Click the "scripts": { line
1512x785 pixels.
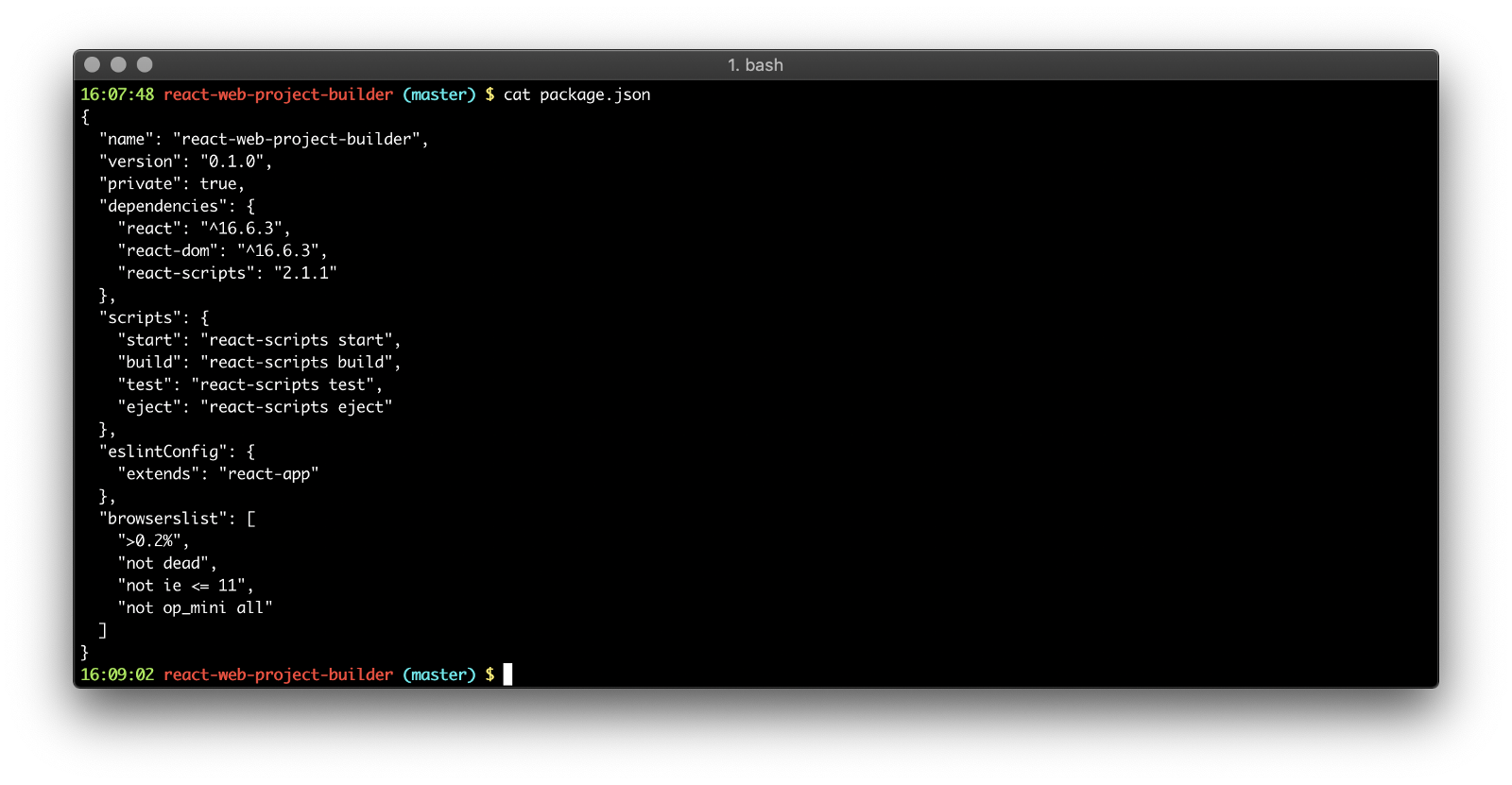coord(154,317)
